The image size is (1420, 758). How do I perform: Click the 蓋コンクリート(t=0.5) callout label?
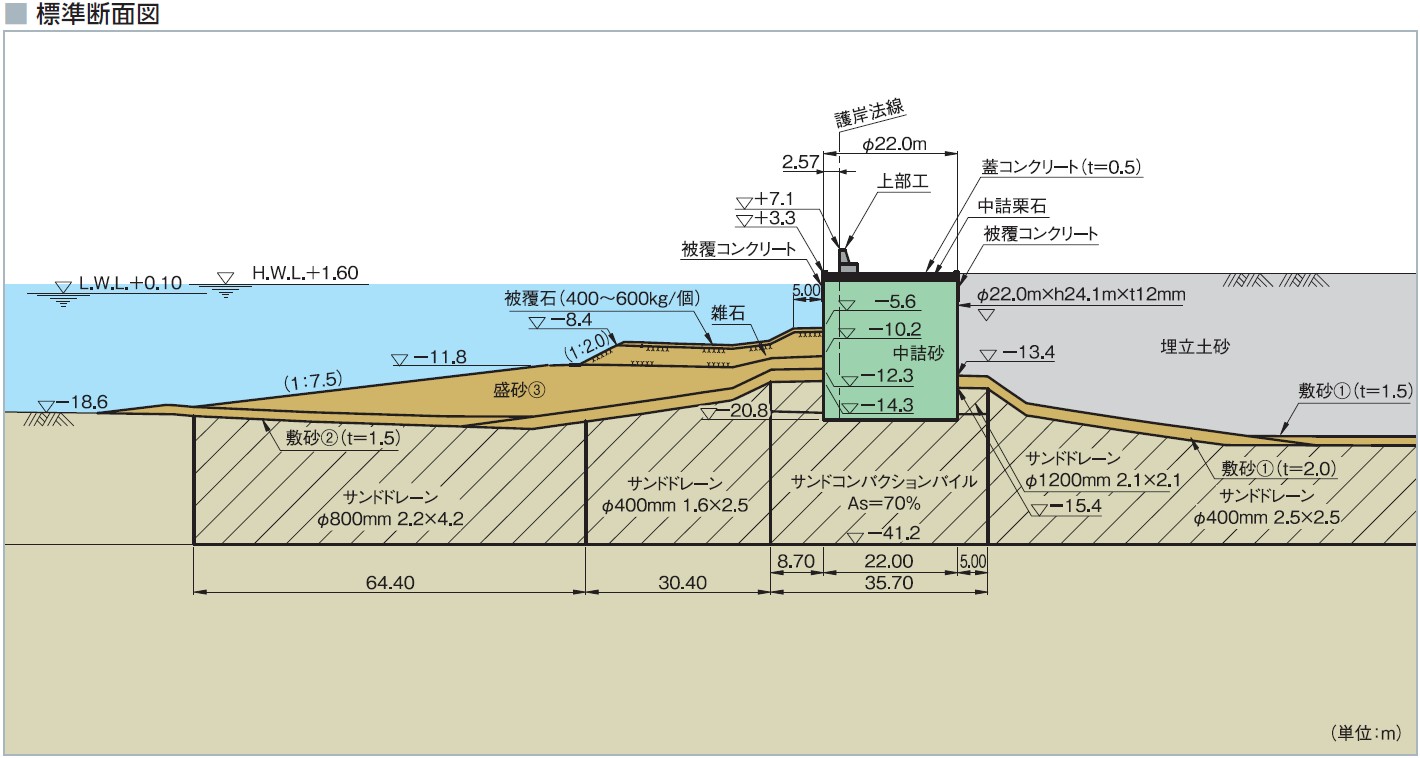coord(1062,167)
